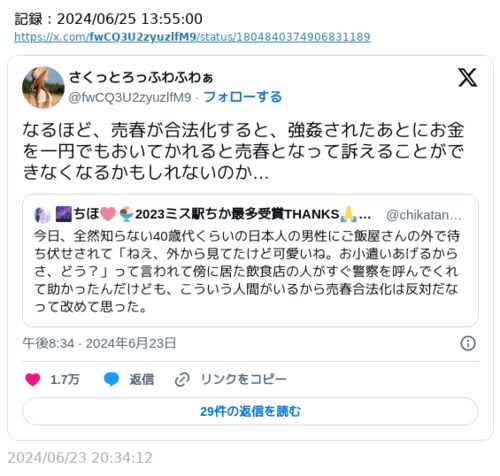Like the tweet with heart icon
This screenshot has width=500, height=476.
click(33, 379)
